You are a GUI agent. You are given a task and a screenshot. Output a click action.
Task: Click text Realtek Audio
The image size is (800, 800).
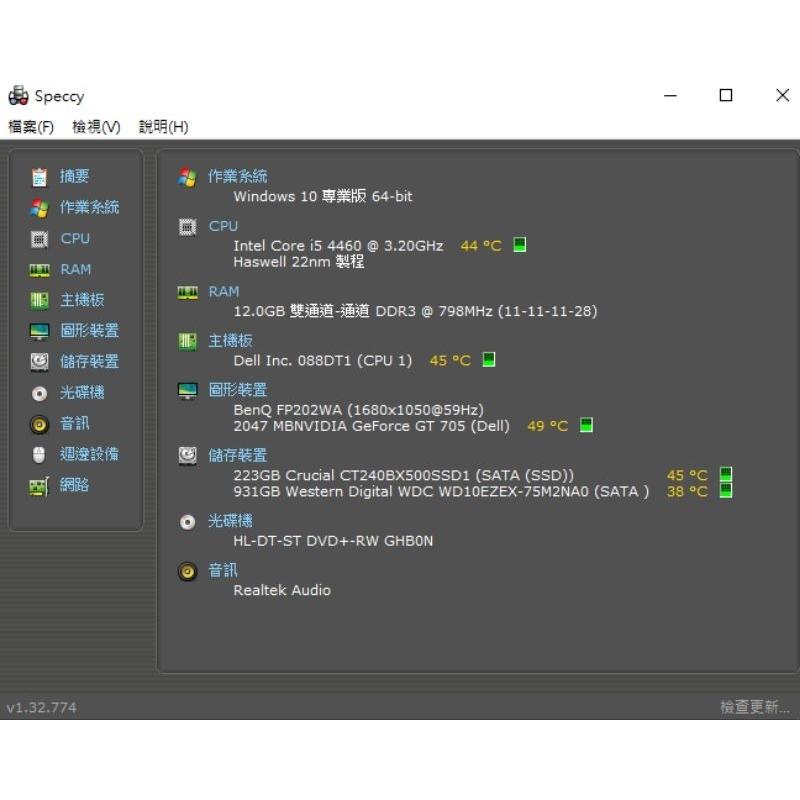[282, 590]
